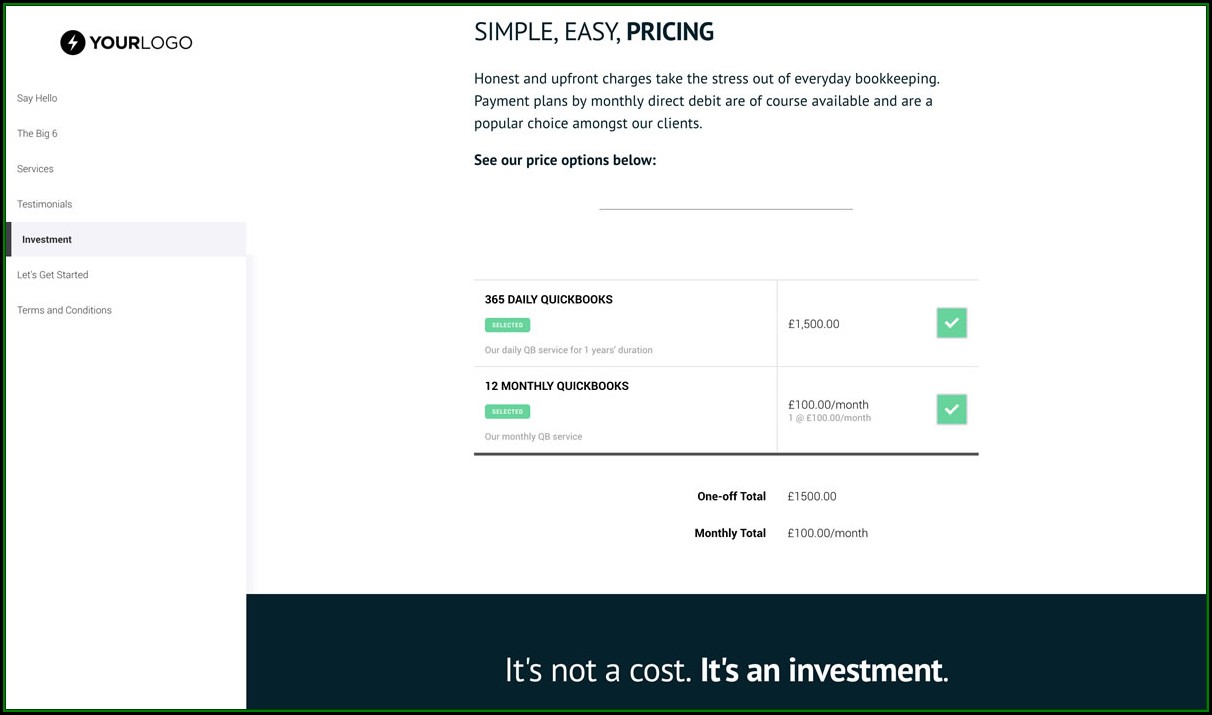The width and height of the screenshot is (1212, 715).
Task: Click the lightning bolt logo icon
Action: pyautogui.click(x=72, y=42)
